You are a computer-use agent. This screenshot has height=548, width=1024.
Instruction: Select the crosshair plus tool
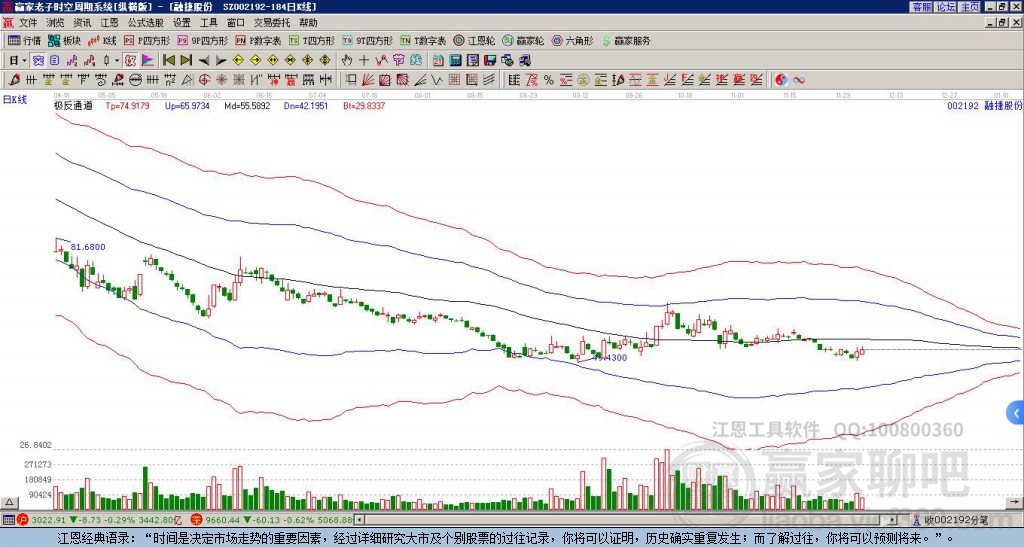click(364, 61)
